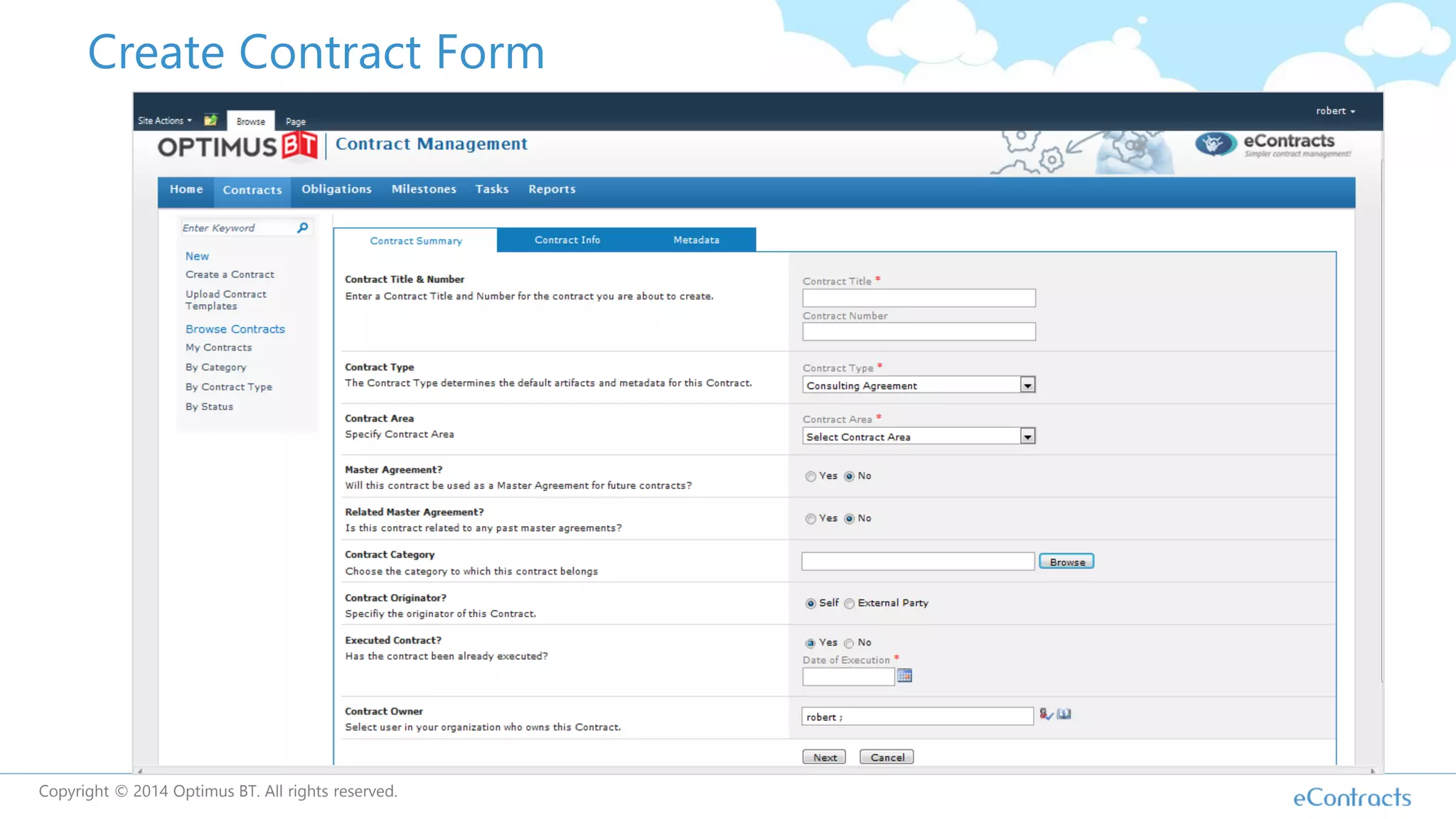Focus the Enter Keyword search field

(x=237, y=227)
